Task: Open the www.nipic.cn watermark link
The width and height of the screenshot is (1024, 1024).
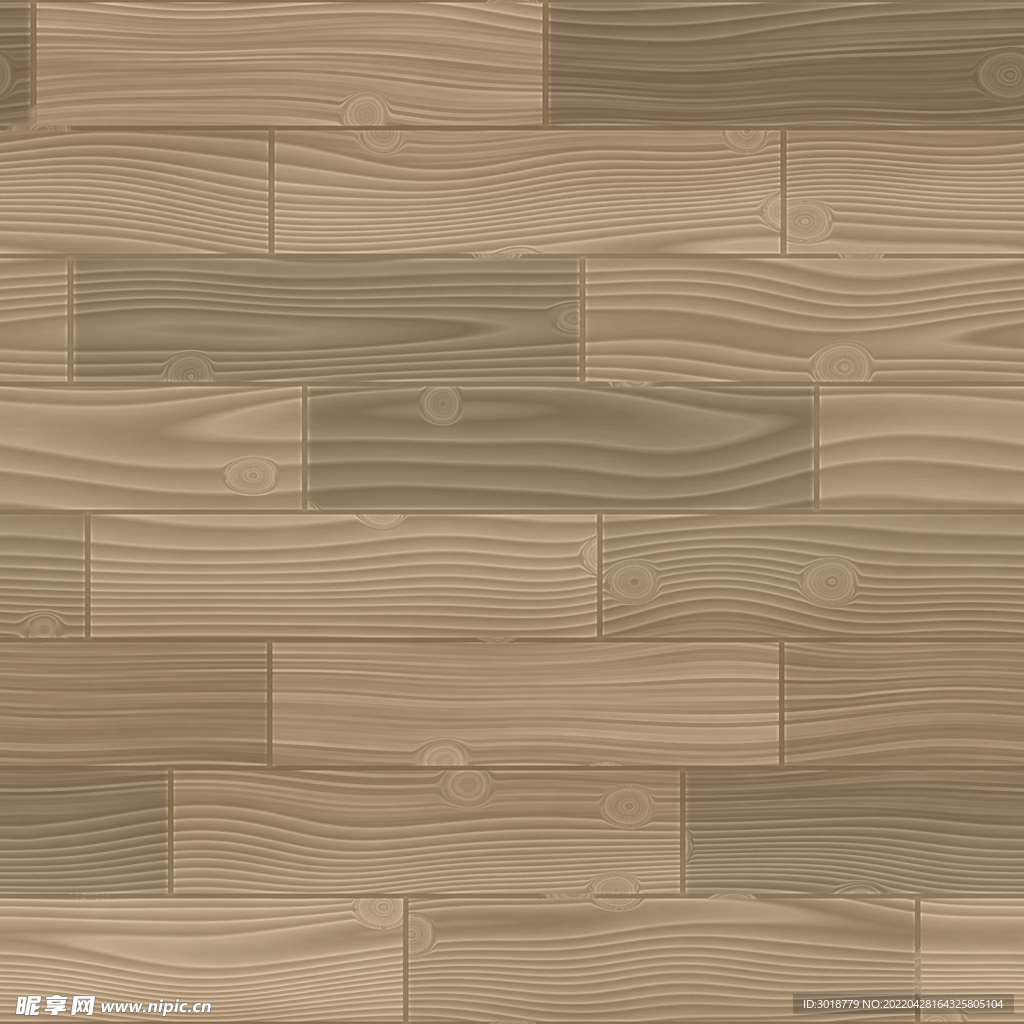Action: (155, 1006)
